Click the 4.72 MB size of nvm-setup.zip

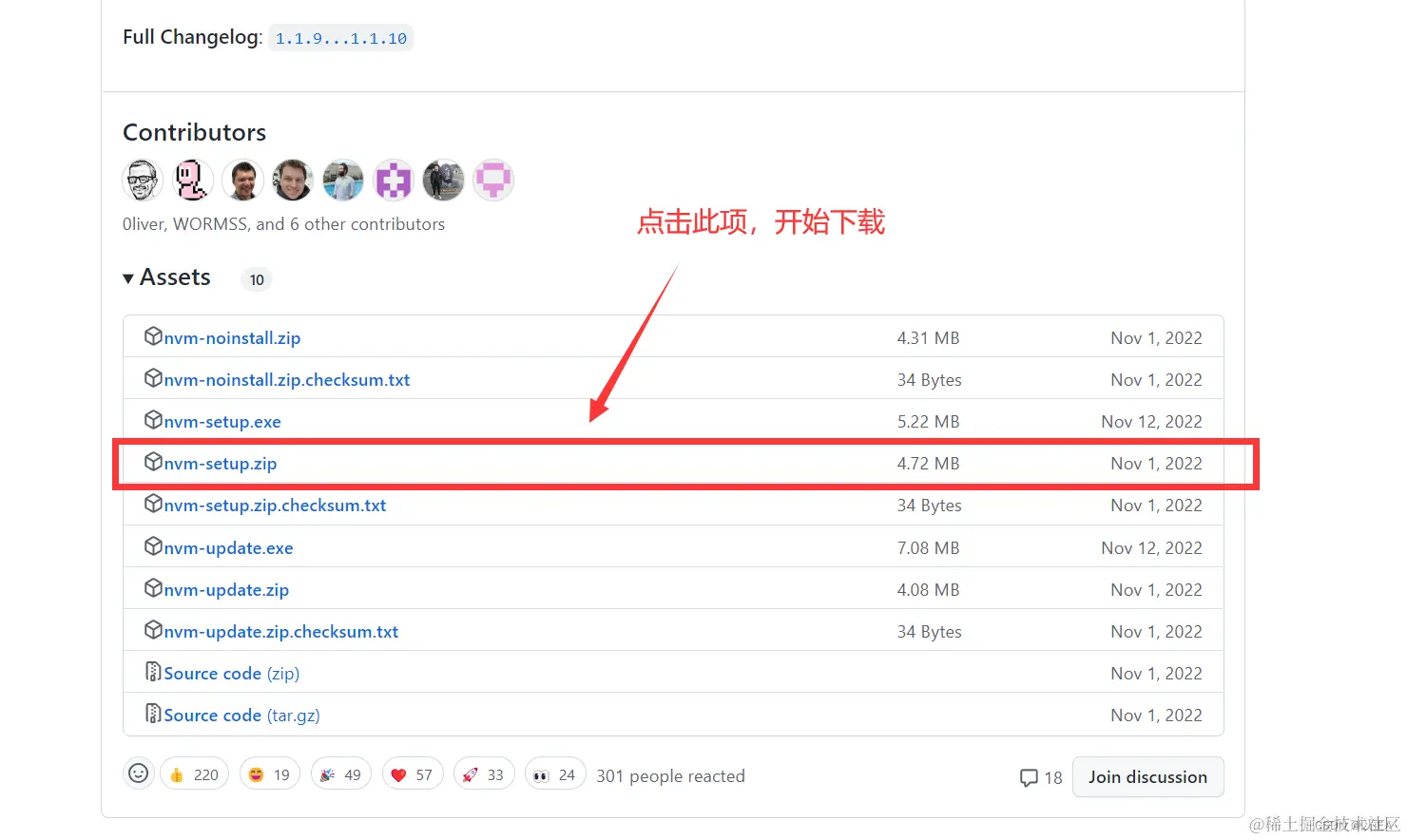pyautogui.click(x=928, y=464)
